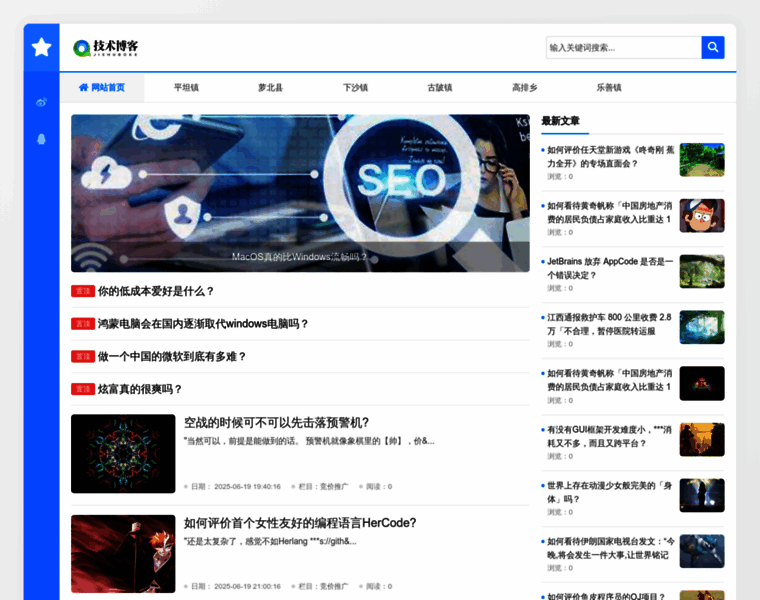Image resolution: width=760 pixels, height=600 pixels.
Task: Open the 萝北县 nav item
Action: coord(270,87)
